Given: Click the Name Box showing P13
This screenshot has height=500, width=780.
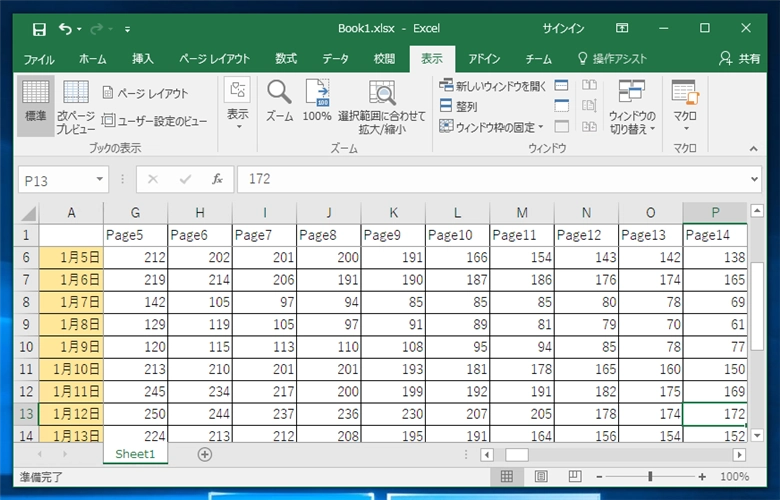Looking at the screenshot, I should click(x=56, y=180).
